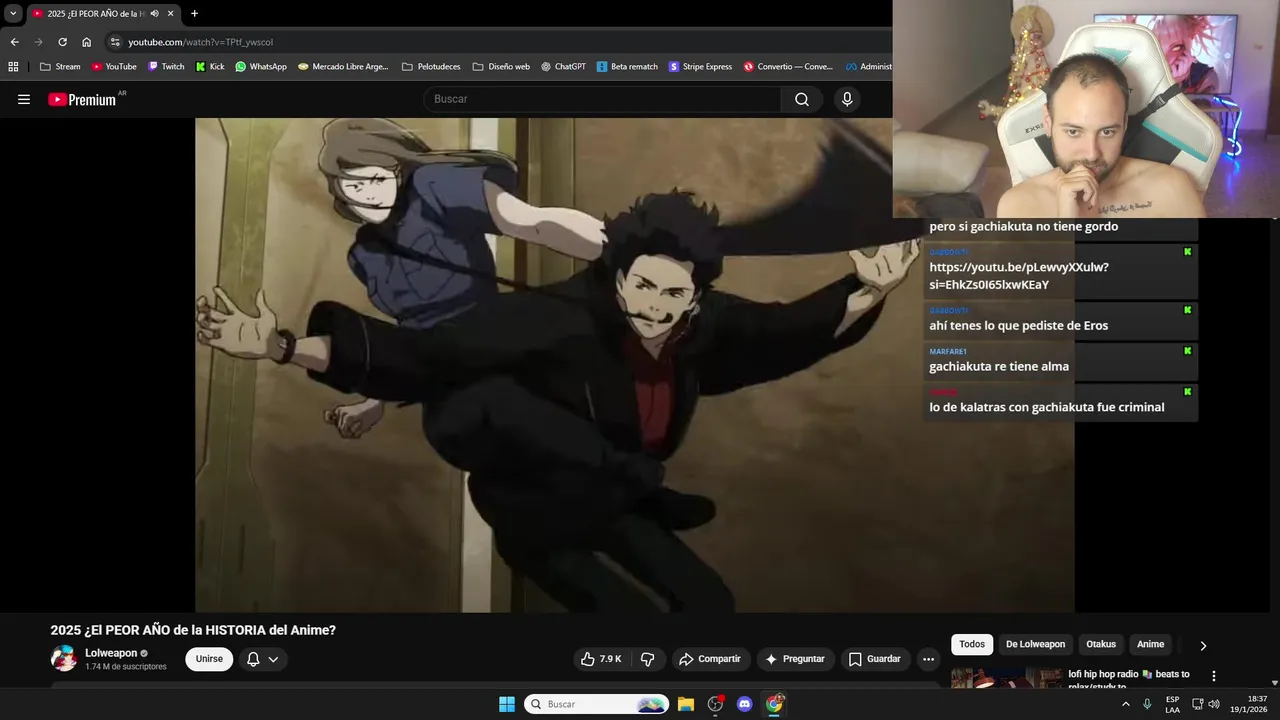Expand notification options chevron beside bell

click(273, 659)
